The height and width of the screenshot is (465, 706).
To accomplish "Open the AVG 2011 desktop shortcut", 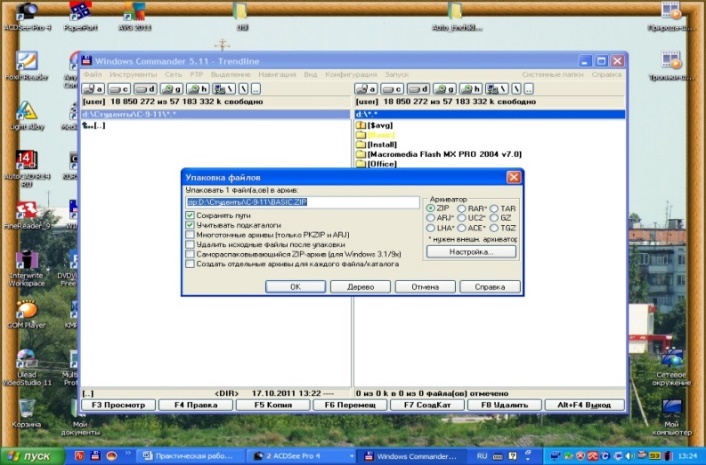I will [134, 17].
